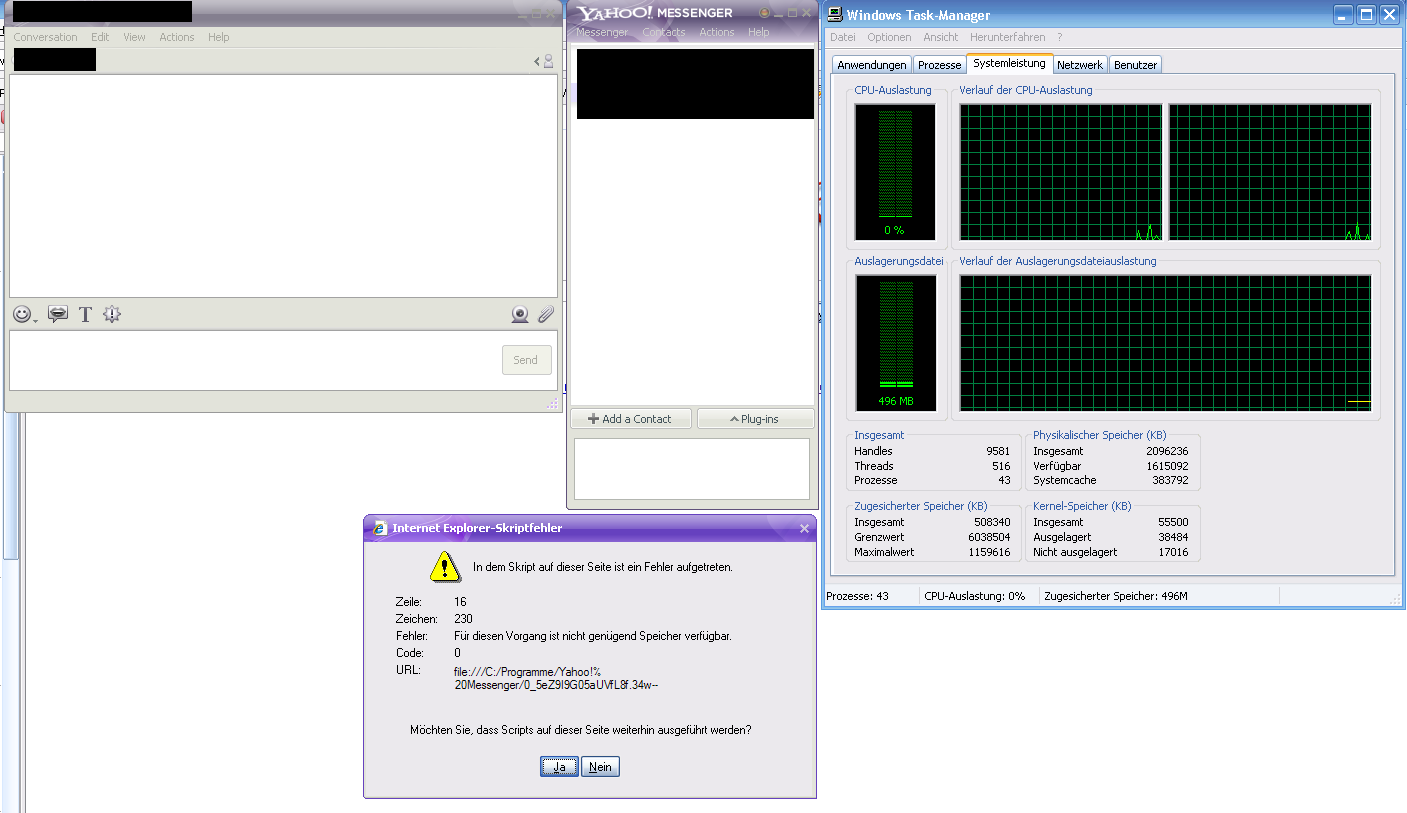1407x813 pixels.
Task: Show contact panel via arrow-person icon
Action: (544, 61)
